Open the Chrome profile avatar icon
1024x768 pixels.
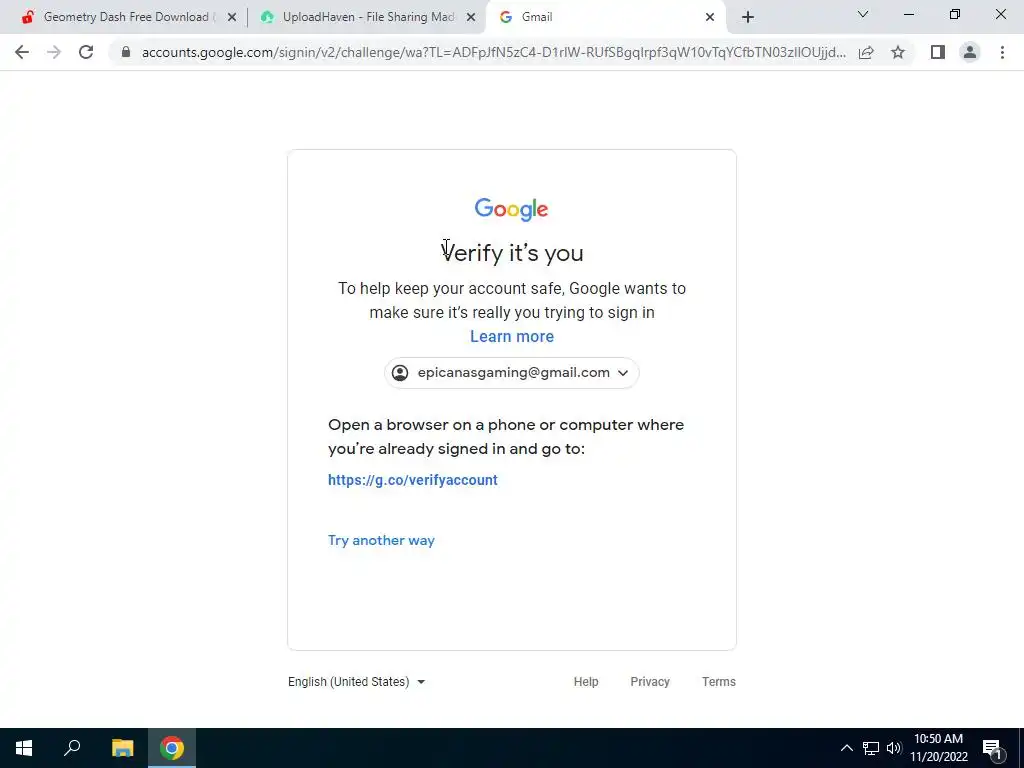pyautogui.click(x=970, y=52)
